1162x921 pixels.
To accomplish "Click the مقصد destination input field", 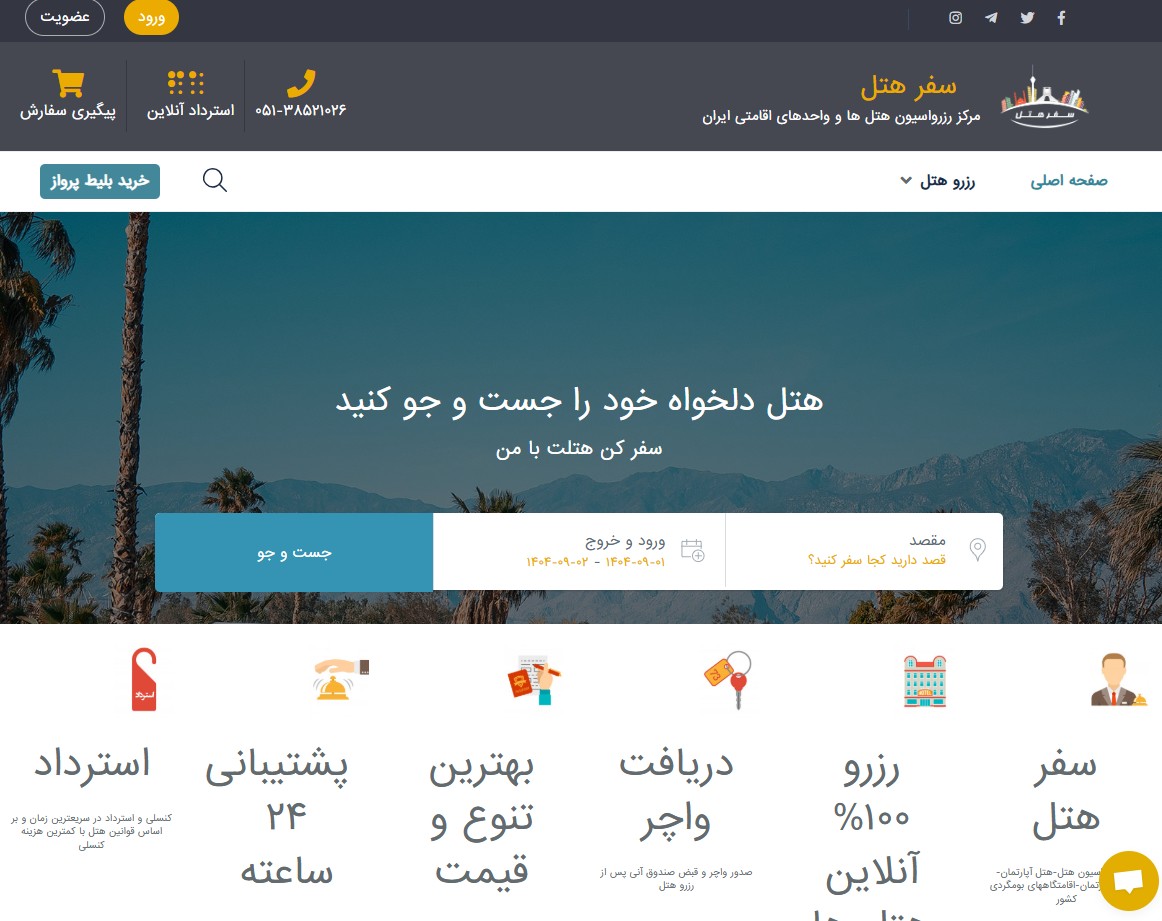I will pyautogui.click(x=864, y=551).
